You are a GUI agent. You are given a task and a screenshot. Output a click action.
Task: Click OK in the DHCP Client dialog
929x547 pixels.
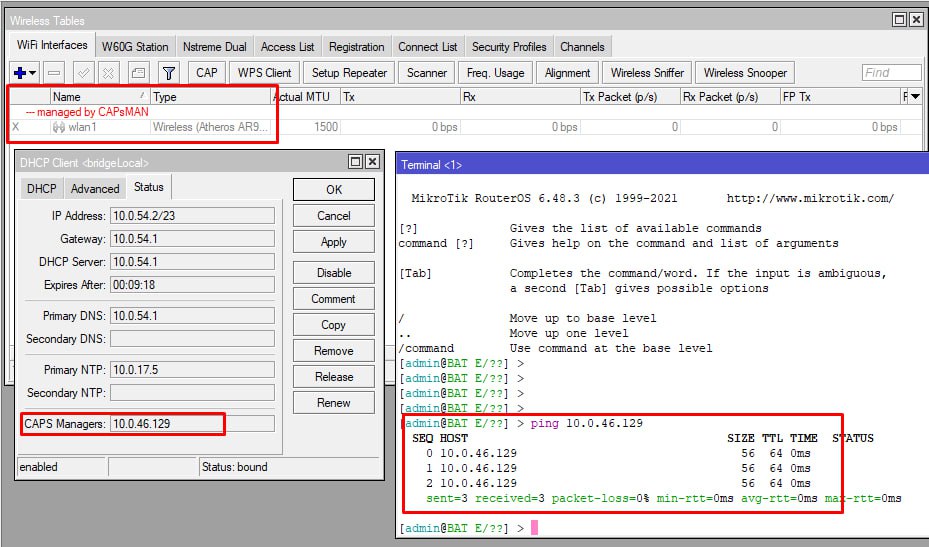pos(334,190)
